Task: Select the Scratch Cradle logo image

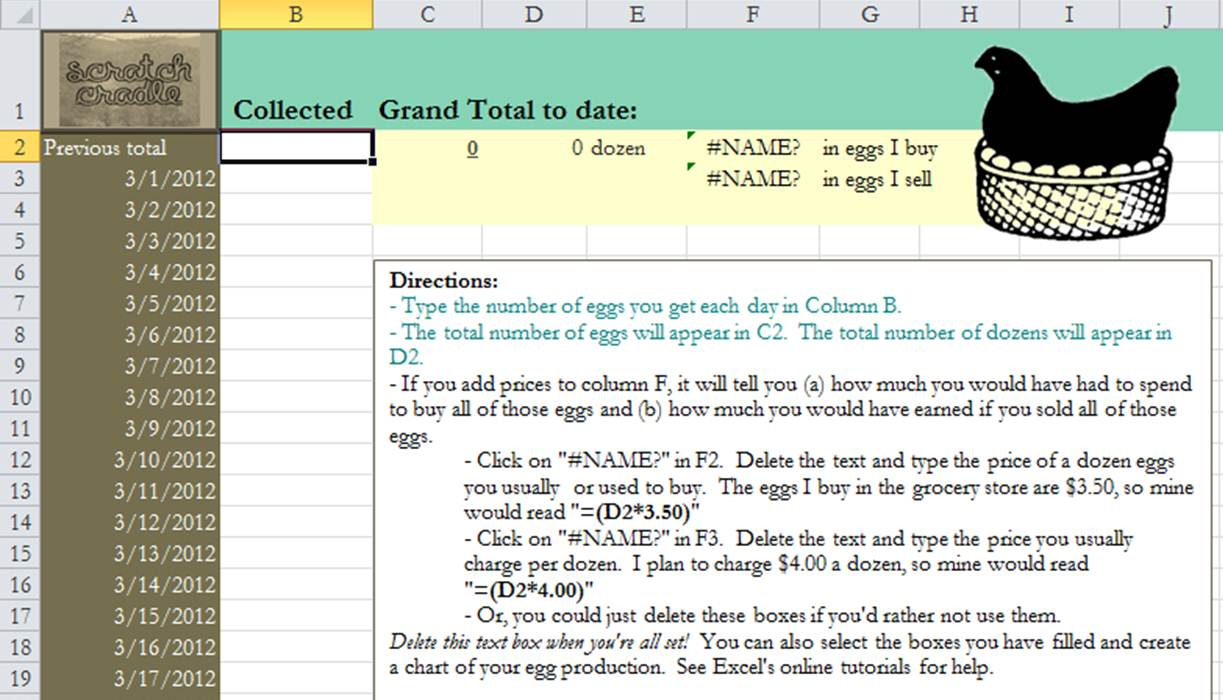Action: (x=130, y=80)
